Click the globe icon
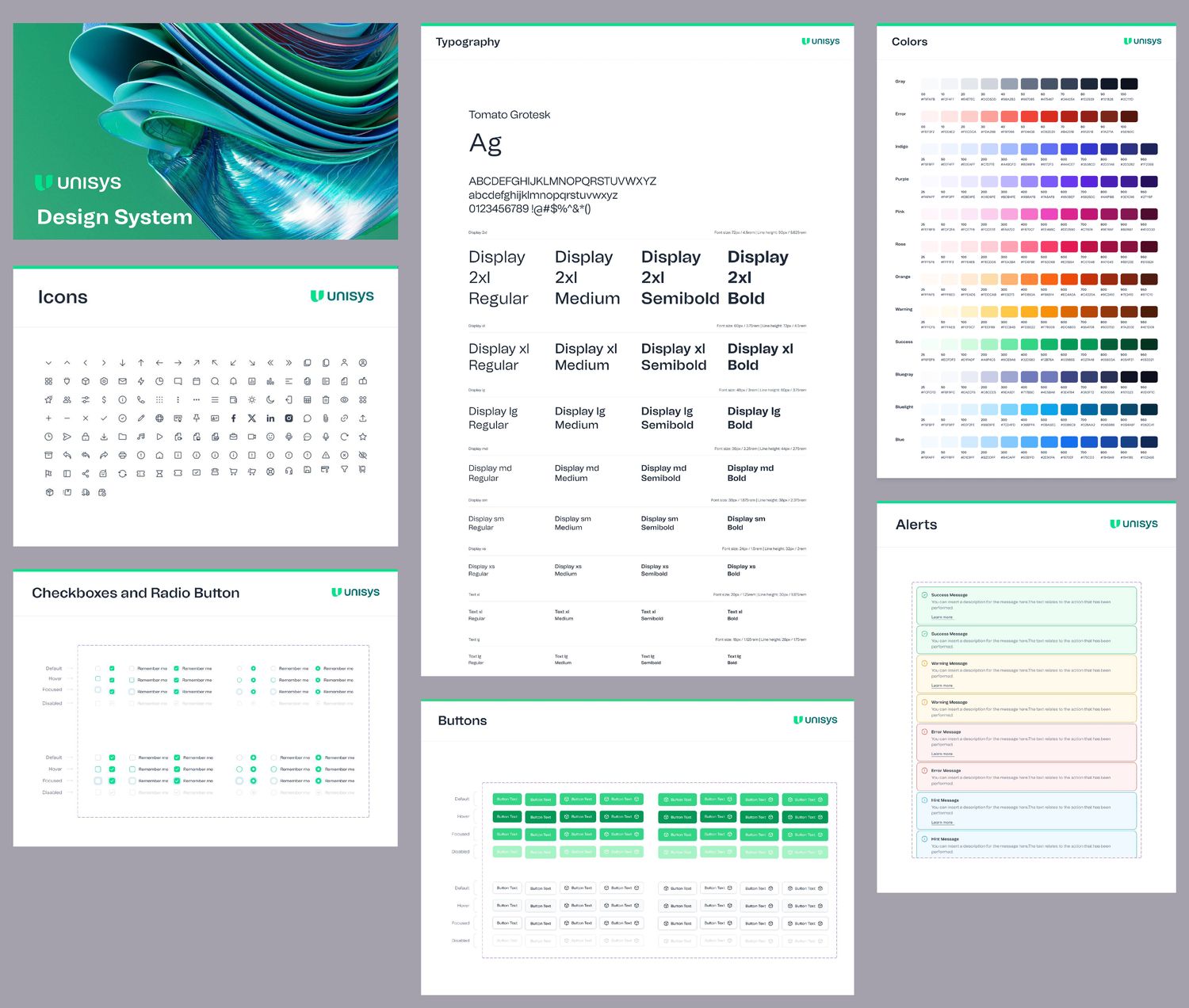 (x=159, y=418)
